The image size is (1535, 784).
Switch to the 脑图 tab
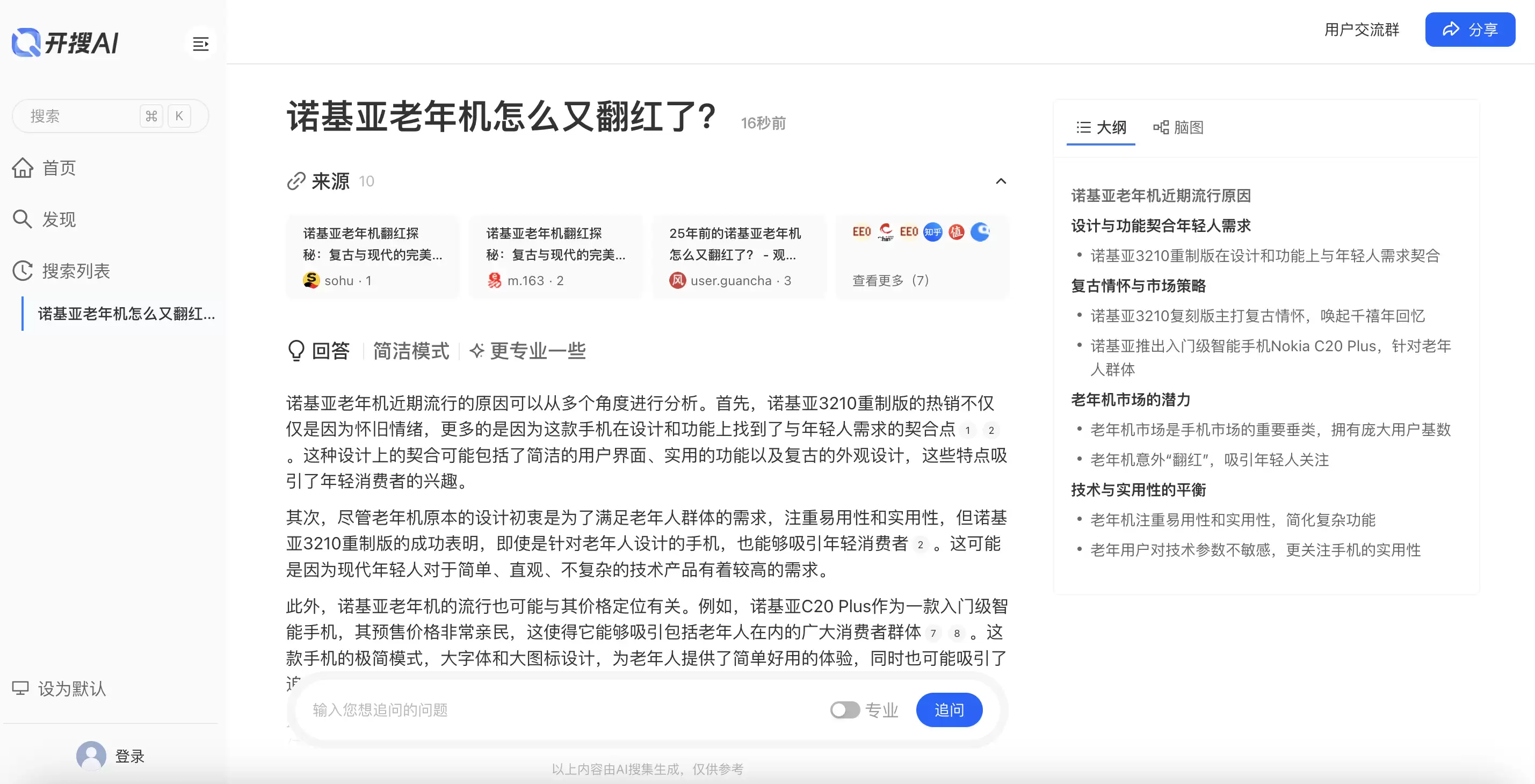[x=1178, y=127]
